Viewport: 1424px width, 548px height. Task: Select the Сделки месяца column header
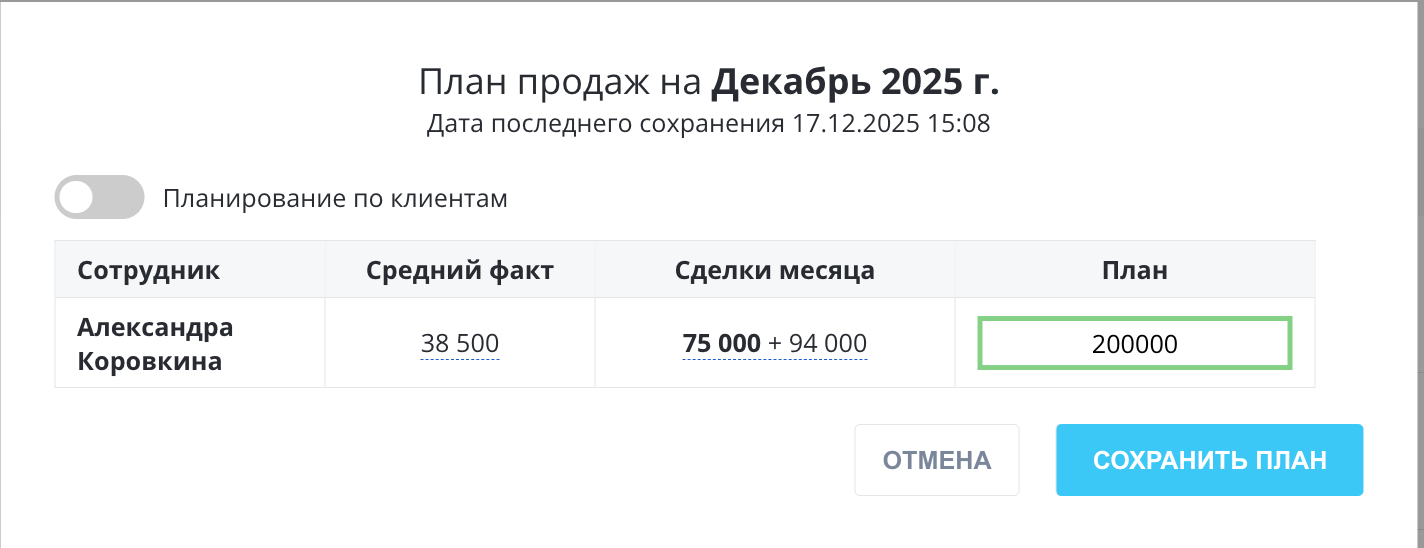(x=774, y=270)
